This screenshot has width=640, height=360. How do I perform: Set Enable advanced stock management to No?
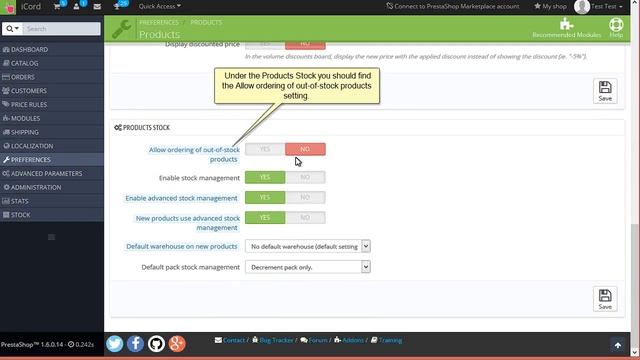click(305, 197)
